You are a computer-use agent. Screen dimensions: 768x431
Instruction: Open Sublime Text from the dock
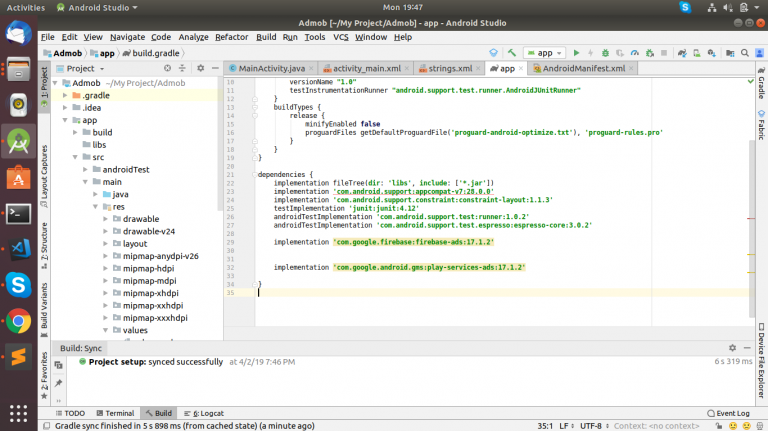[x=19, y=357]
